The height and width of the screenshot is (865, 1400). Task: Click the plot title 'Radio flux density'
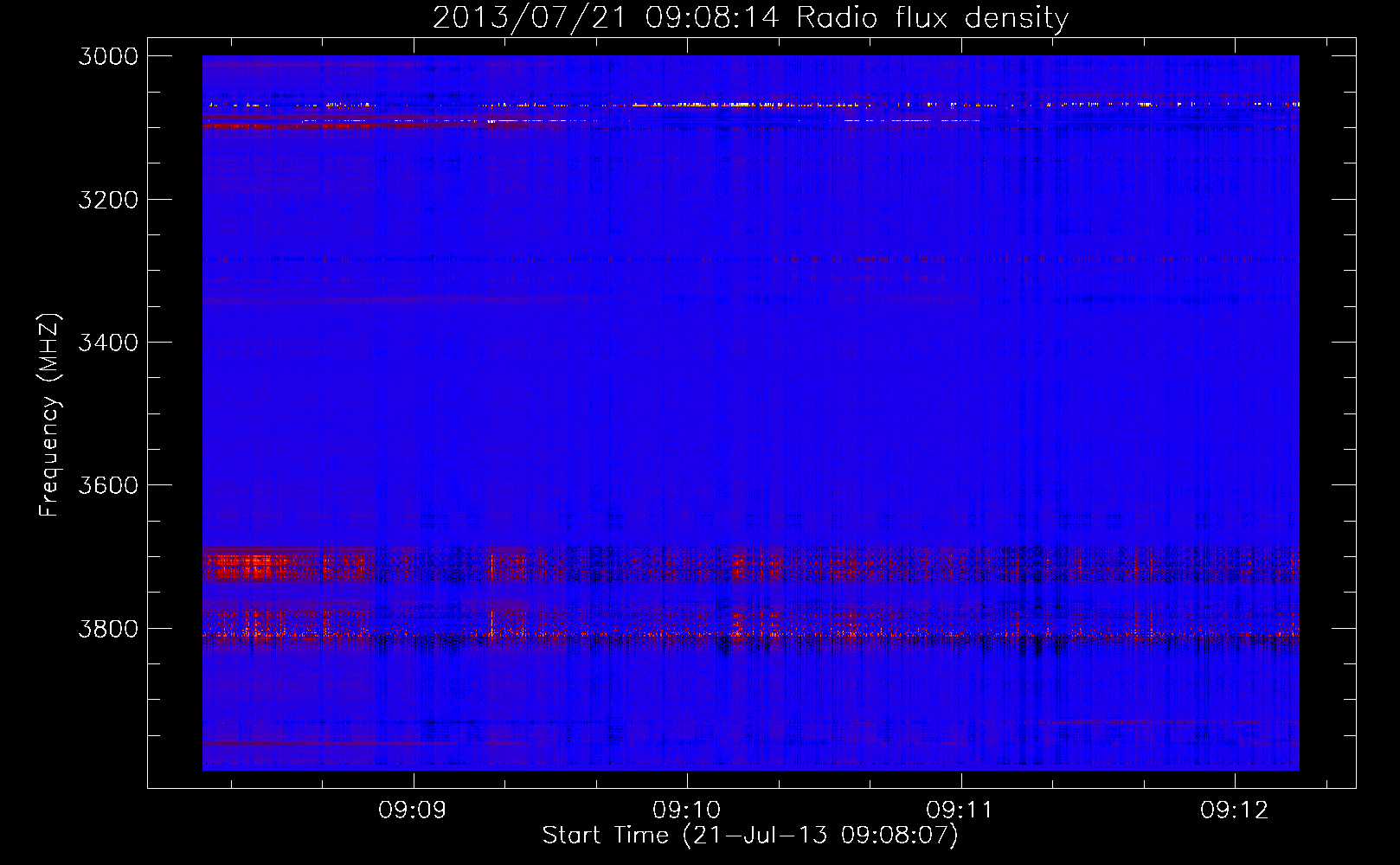click(x=933, y=18)
